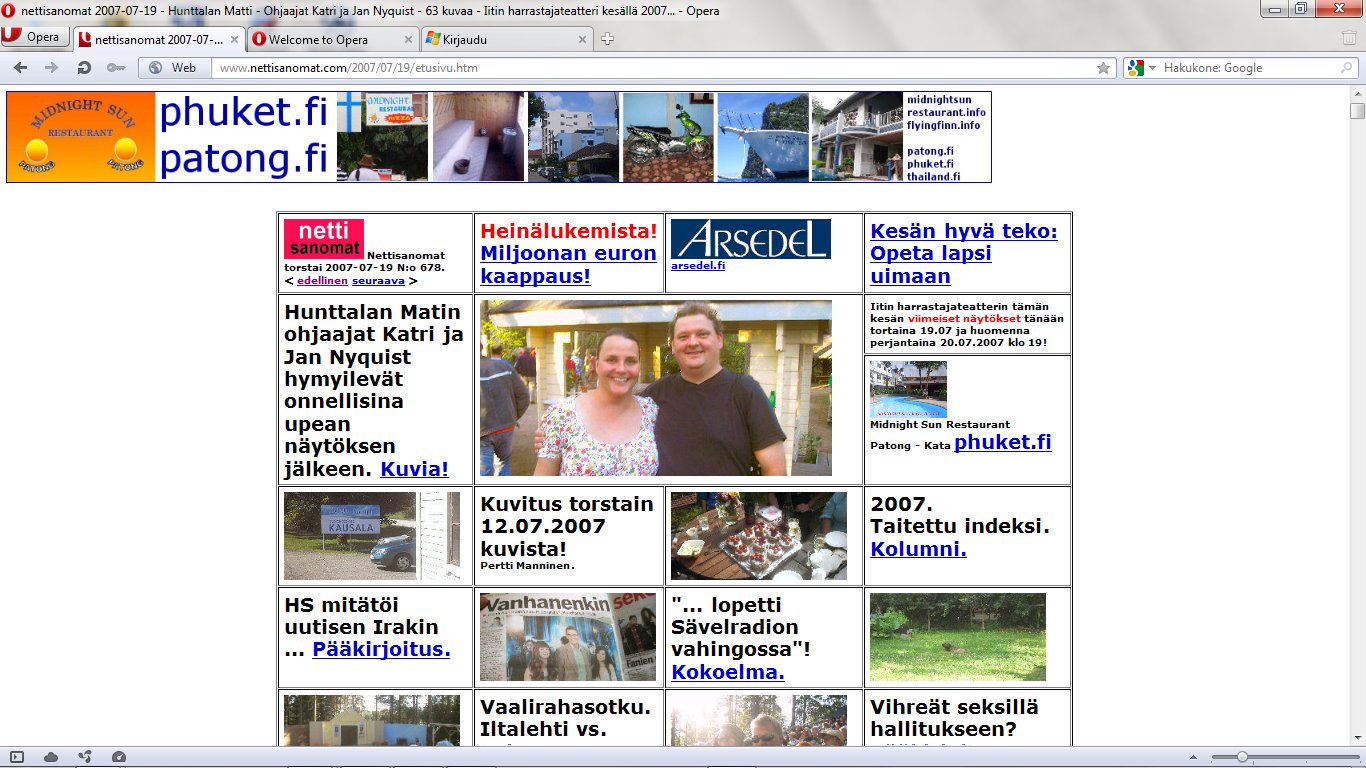Open the closed tabs trash icon

click(1349, 38)
